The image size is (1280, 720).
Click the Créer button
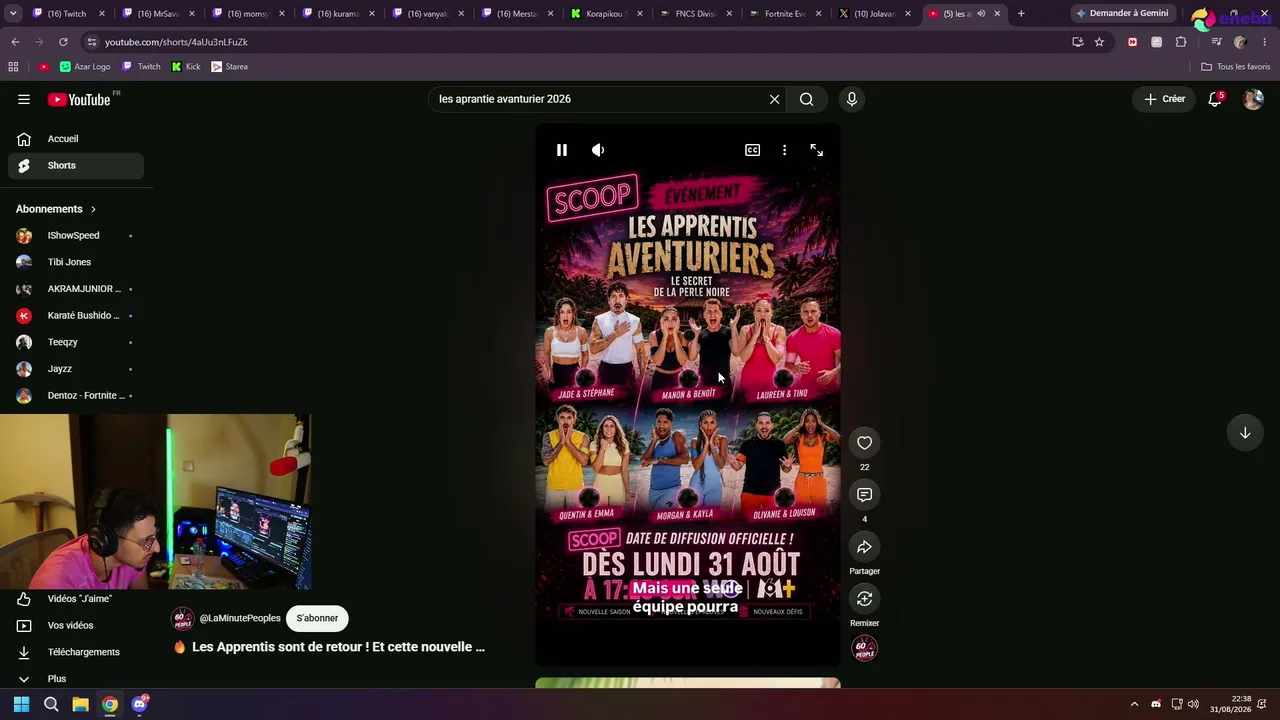tap(1164, 99)
